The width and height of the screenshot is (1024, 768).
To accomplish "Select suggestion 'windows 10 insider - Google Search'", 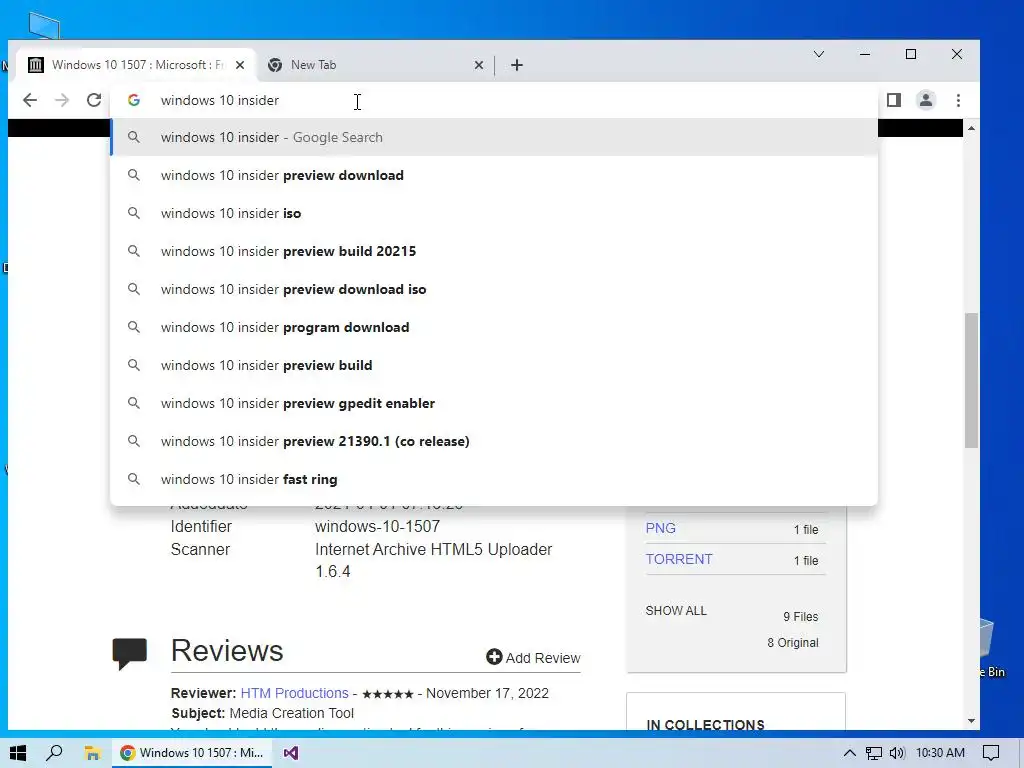I will (x=494, y=137).
